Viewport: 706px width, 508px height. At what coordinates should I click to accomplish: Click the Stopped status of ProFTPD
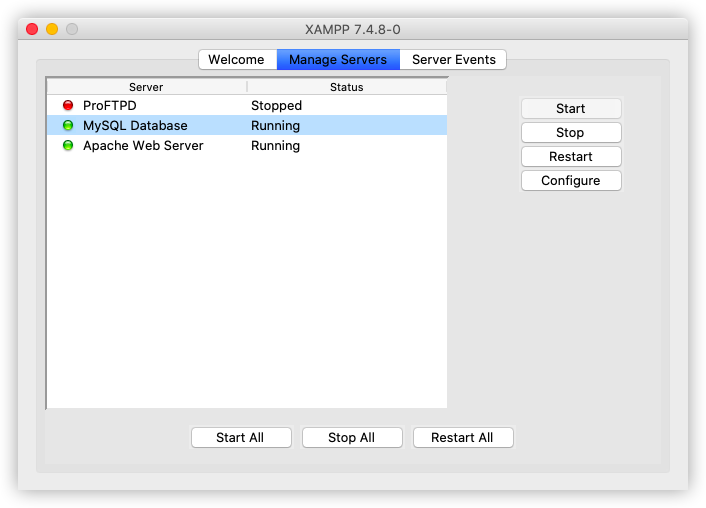(x=276, y=105)
